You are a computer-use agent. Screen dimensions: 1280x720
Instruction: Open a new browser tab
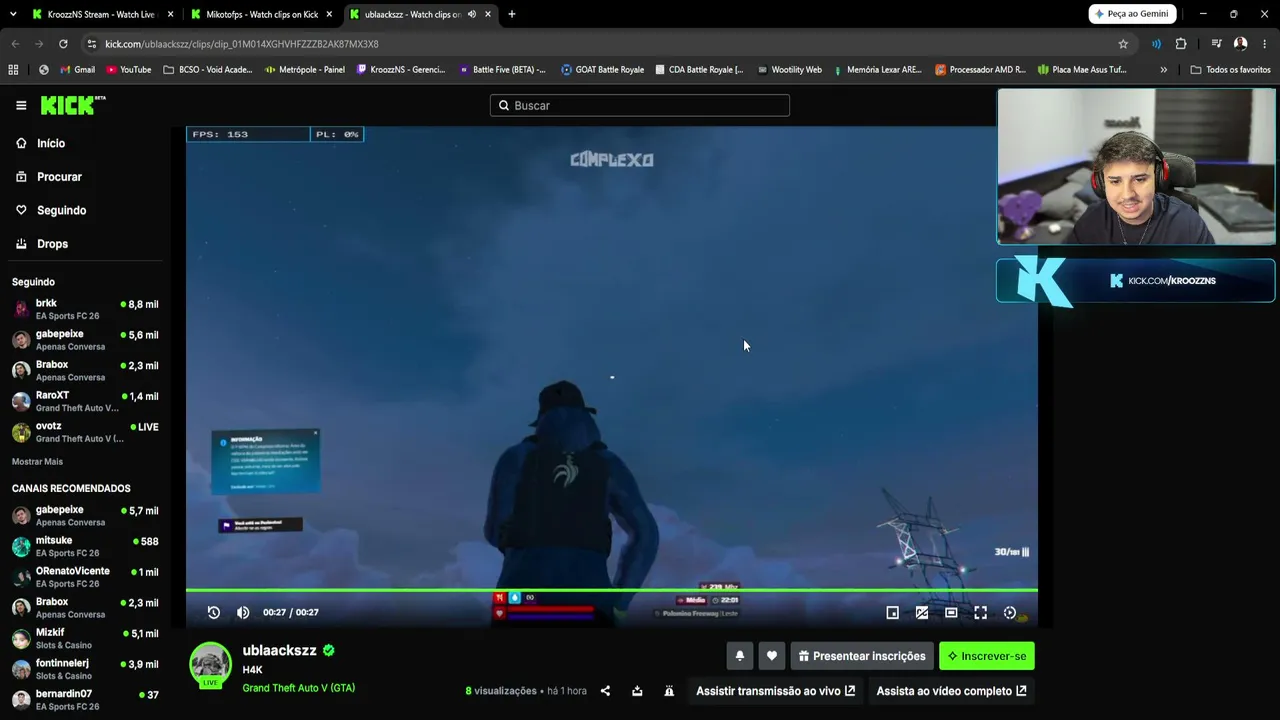pyautogui.click(x=512, y=15)
